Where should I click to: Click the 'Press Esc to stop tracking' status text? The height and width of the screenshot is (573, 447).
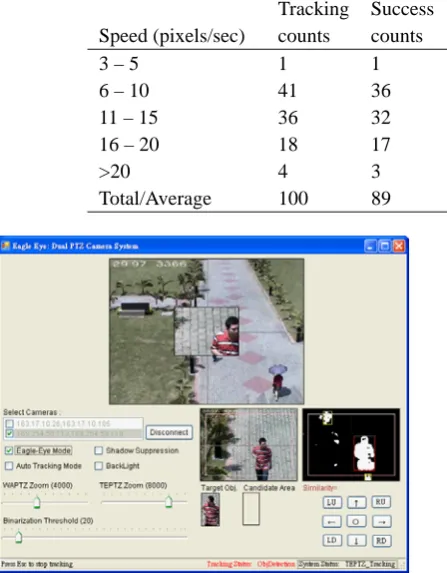[x=37, y=564]
